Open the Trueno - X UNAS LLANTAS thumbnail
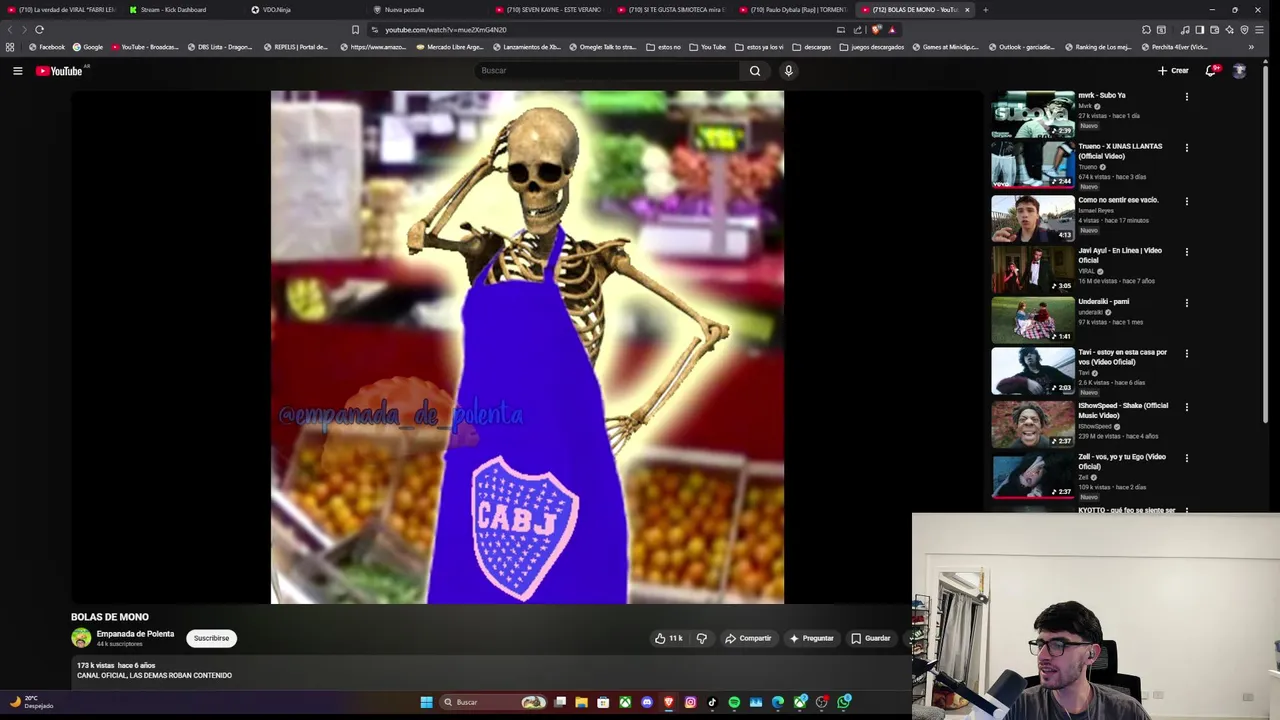1280x720 pixels. [x=1033, y=165]
